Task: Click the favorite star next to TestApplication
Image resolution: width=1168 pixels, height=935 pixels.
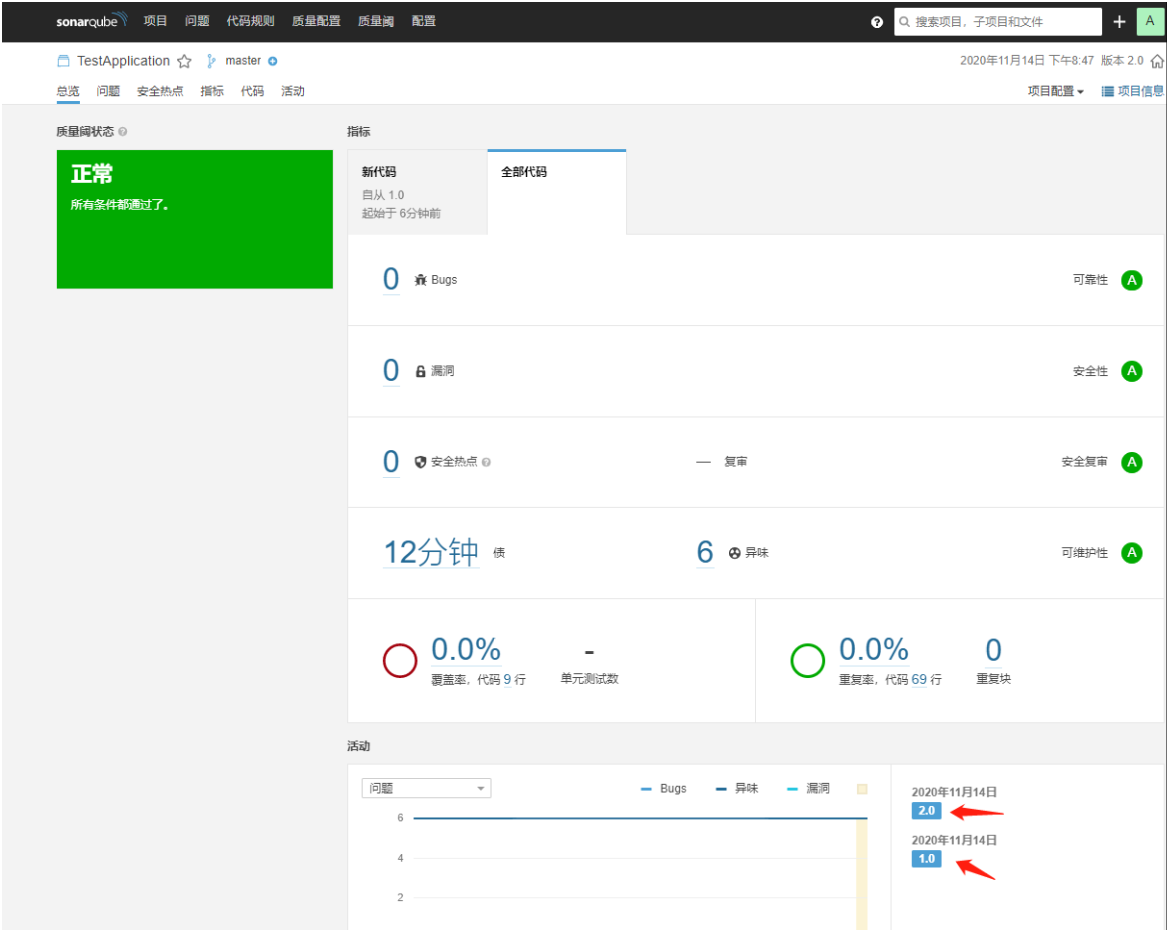Action: pos(184,61)
